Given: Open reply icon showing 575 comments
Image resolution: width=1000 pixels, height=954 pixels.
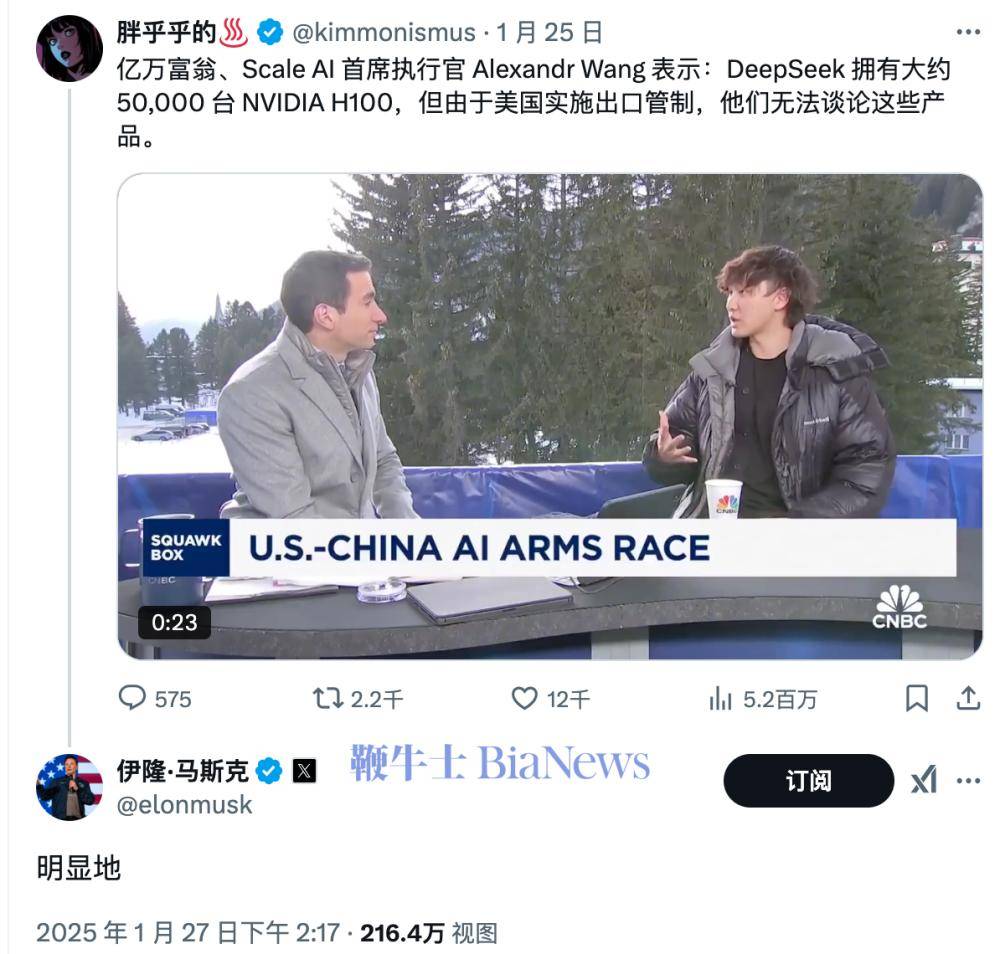Looking at the screenshot, I should pyautogui.click(x=133, y=698).
